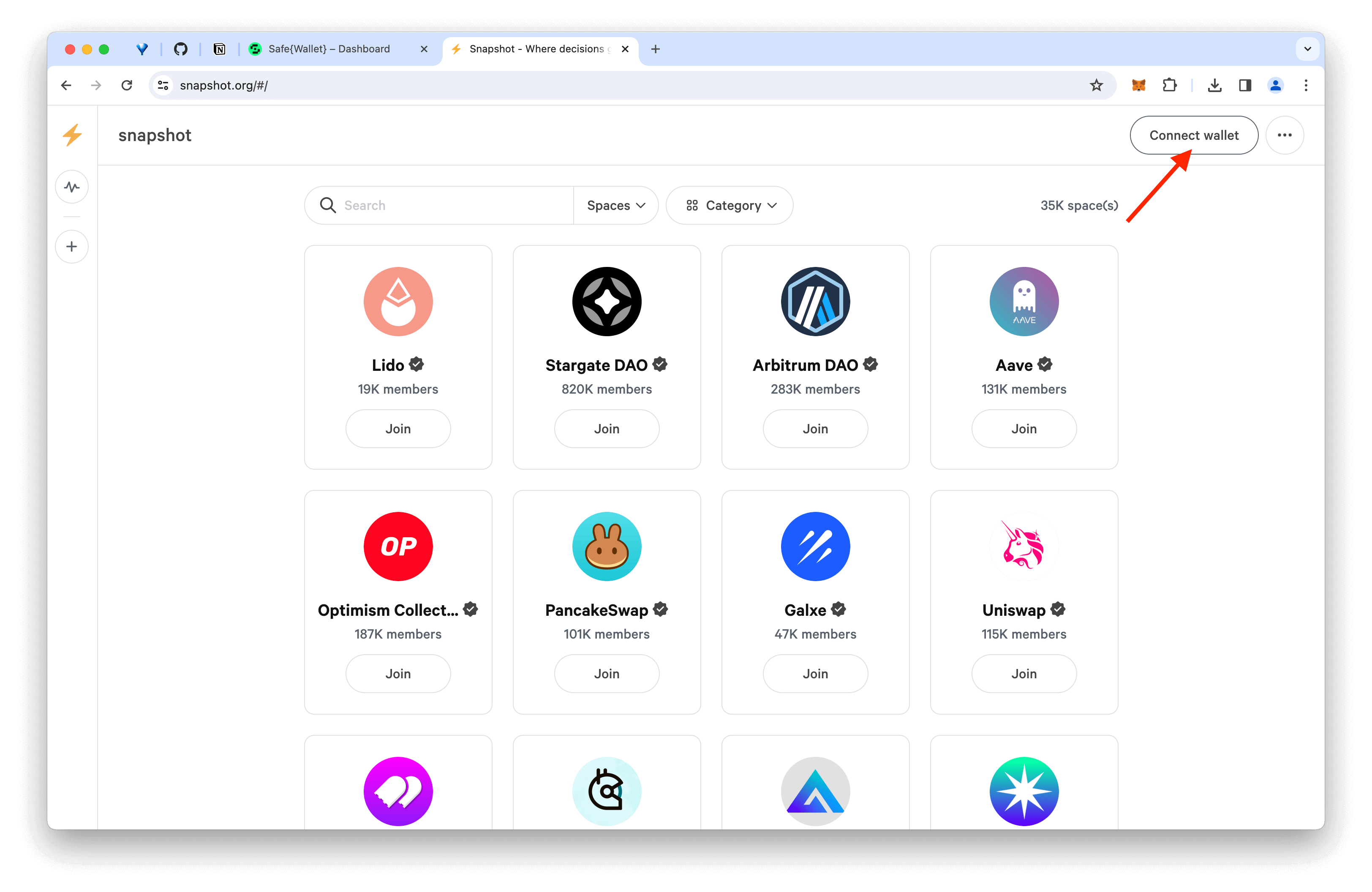This screenshot has height=892, width=1372.
Task: Open a new browser tab
Action: 656,49
